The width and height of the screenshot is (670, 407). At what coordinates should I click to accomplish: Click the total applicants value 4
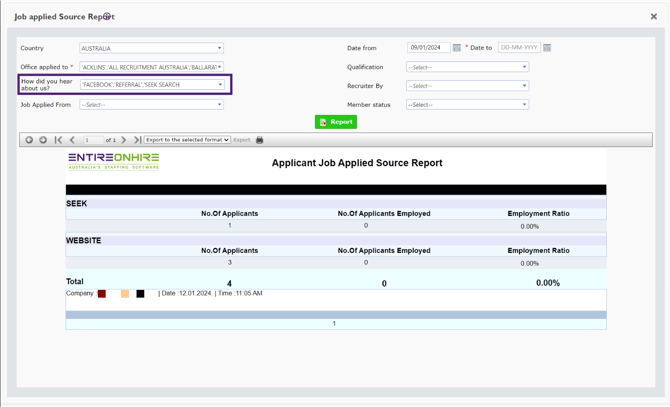[x=229, y=284]
